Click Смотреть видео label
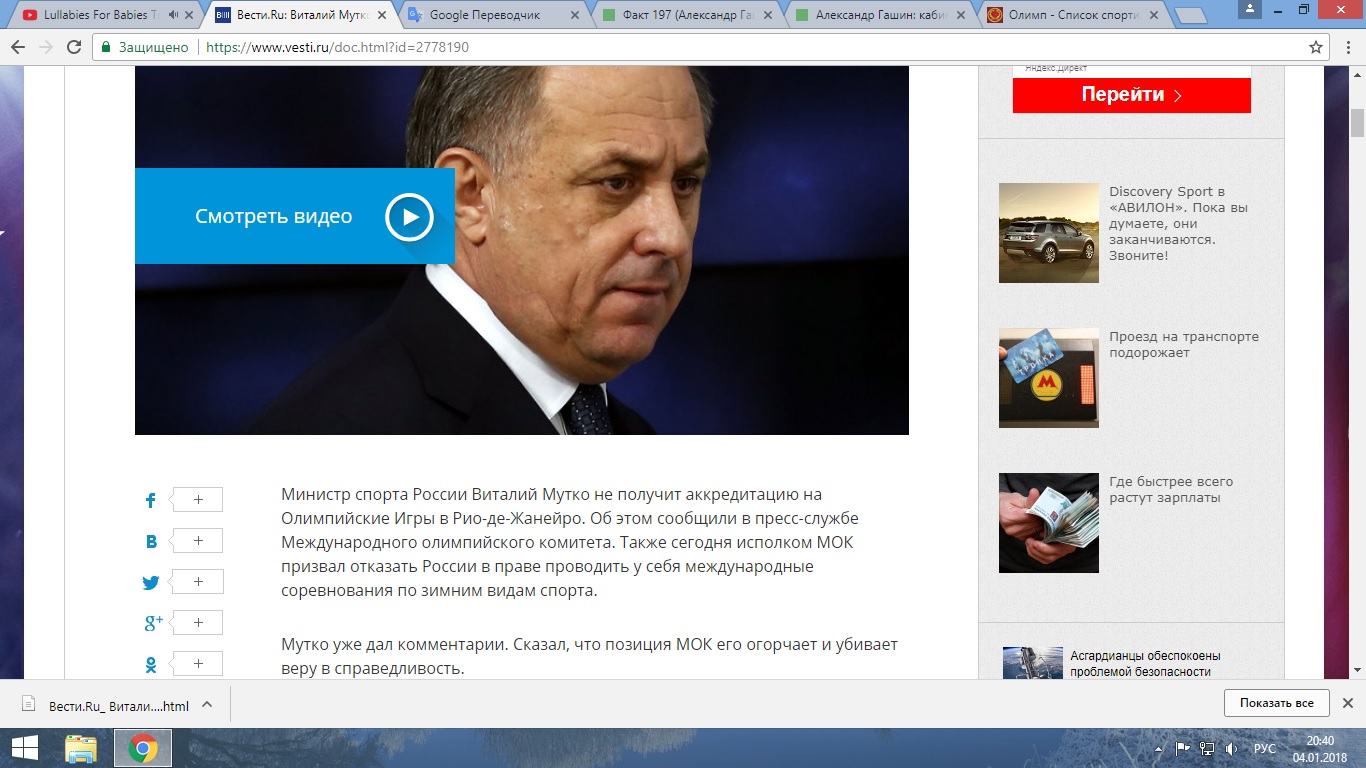The image size is (1366, 768). click(273, 216)
